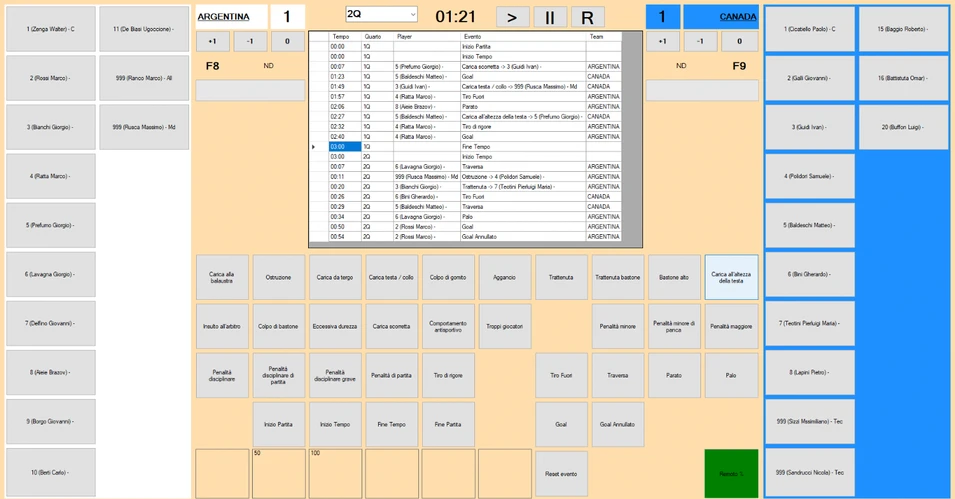955x499 pixels.
Task: Select Argentina player 4 (Ratta Marco)
Action: [51, 176]
